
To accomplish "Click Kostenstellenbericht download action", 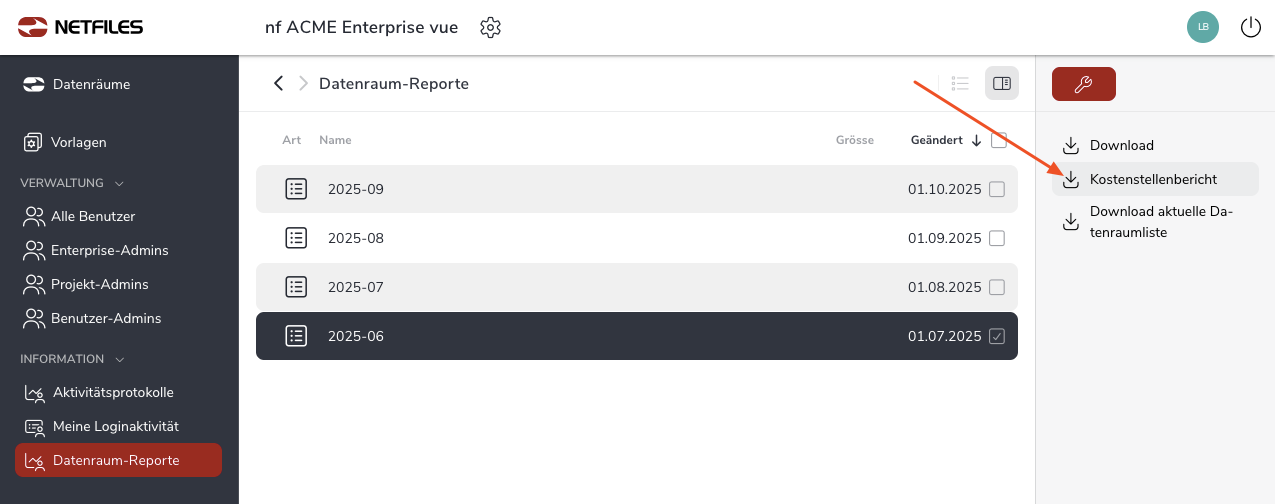I will click(x=1153, y=179).
